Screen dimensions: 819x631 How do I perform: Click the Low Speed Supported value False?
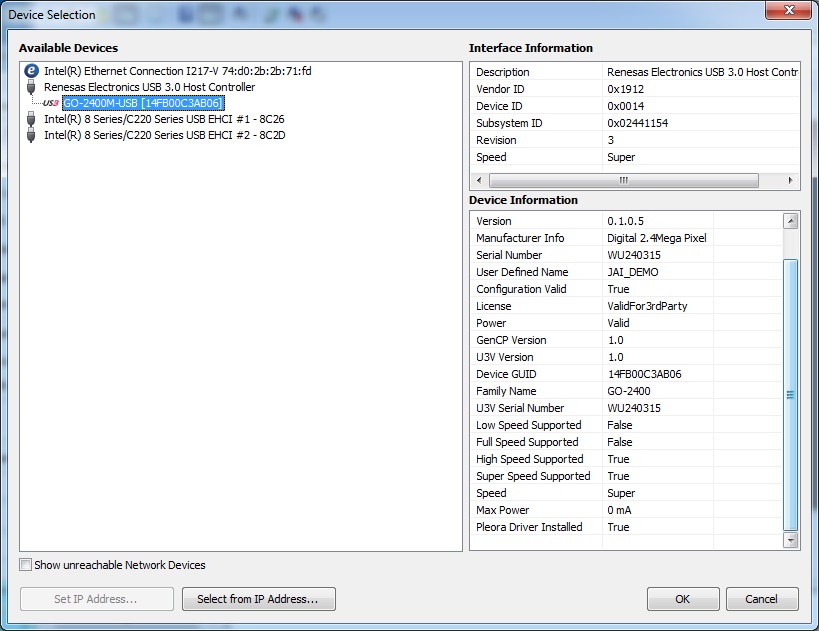pyautogui.click(x=619, y=425)
